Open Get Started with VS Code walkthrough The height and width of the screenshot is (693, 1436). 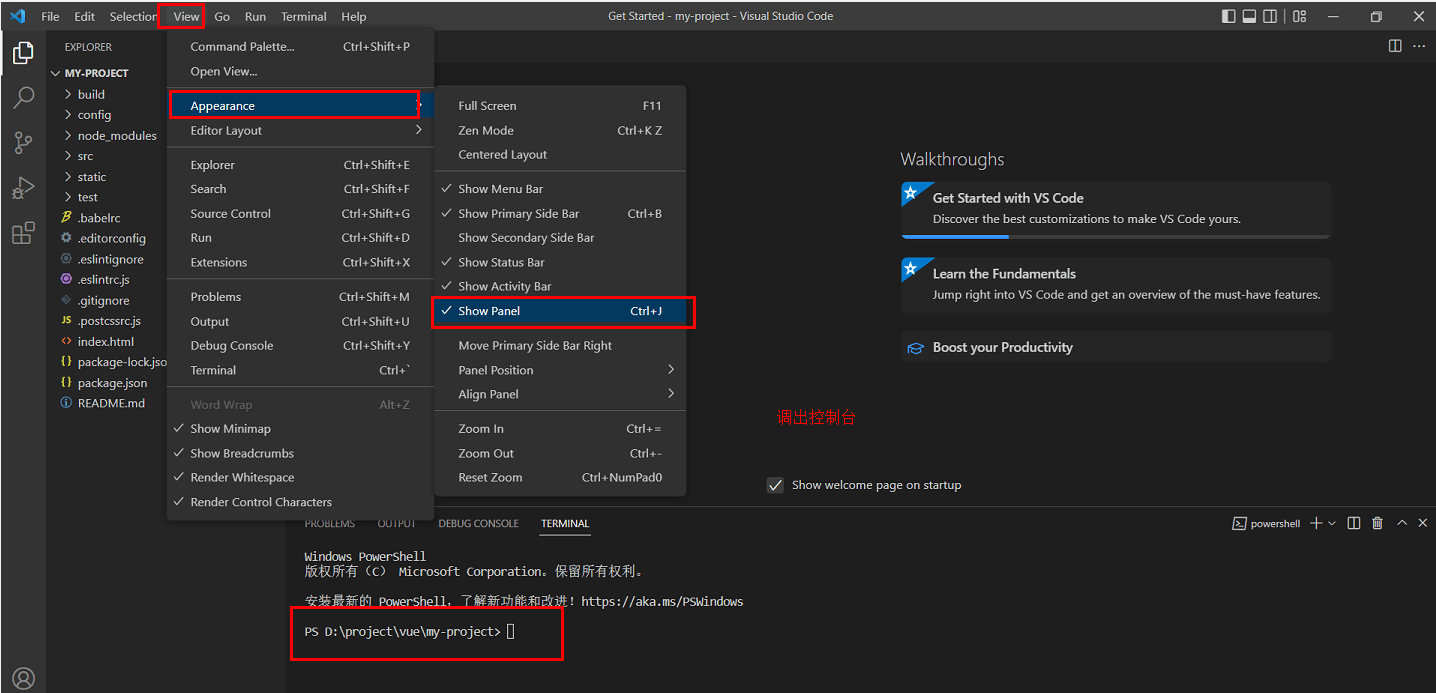[x=1116, y=208]
